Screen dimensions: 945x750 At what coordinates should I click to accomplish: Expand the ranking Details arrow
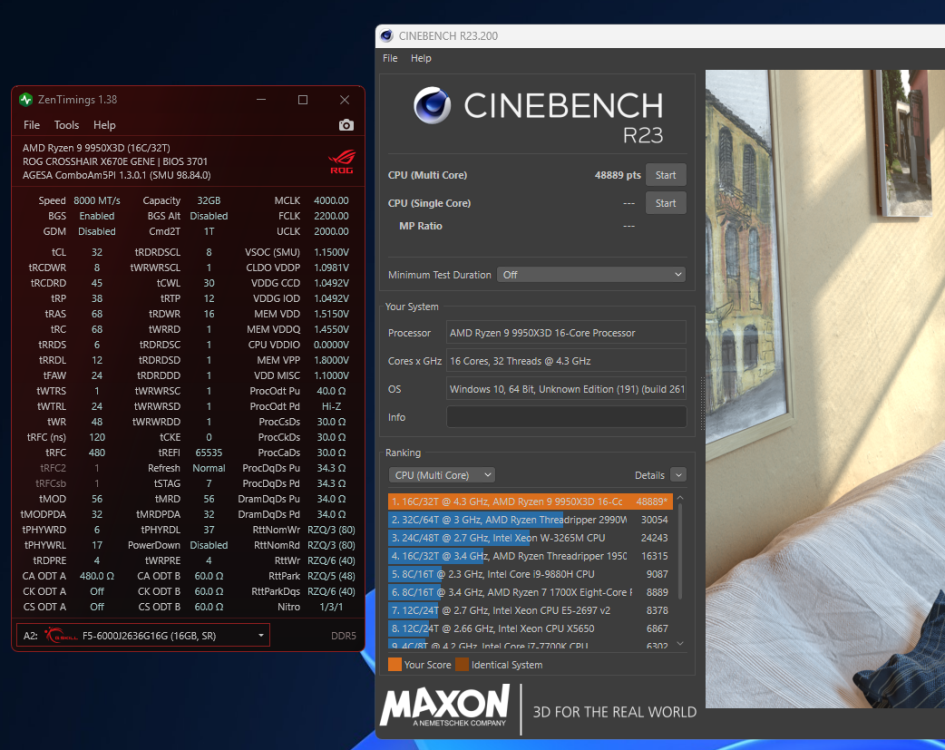678,475
